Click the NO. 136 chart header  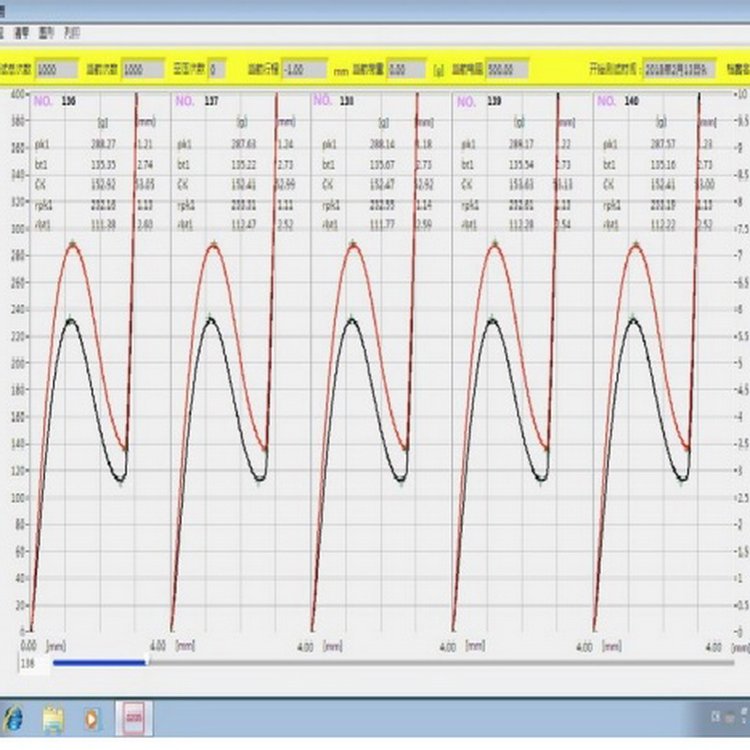[x=54, y=101]
